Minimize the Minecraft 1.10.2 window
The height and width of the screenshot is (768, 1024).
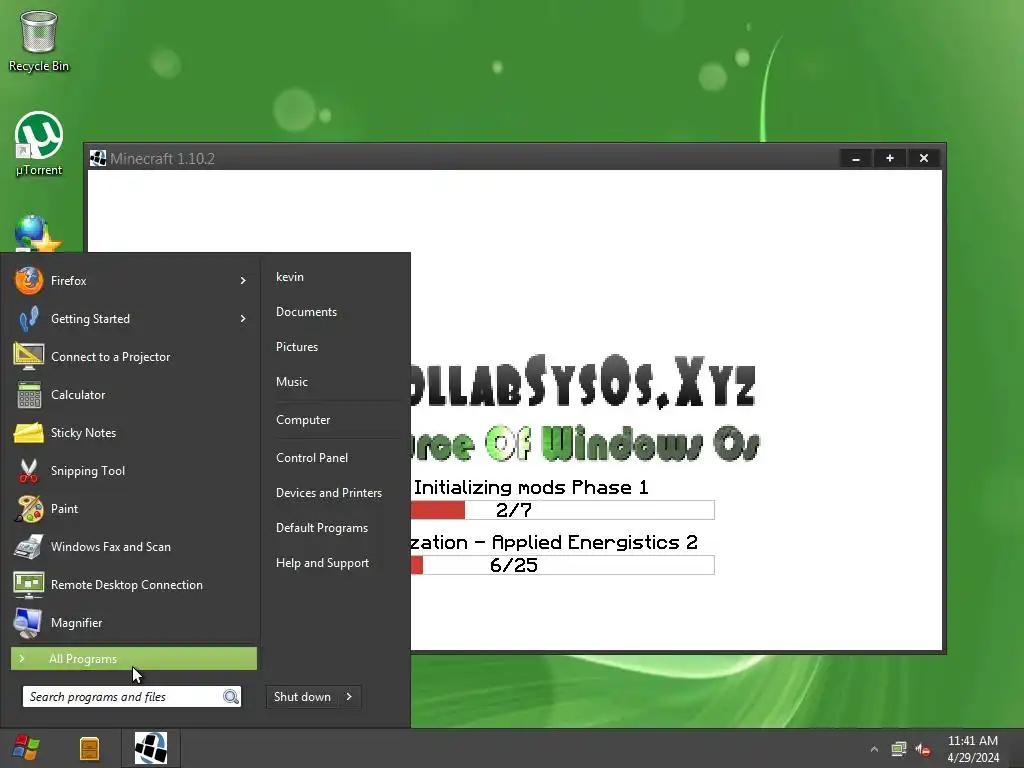pos(856,159)
